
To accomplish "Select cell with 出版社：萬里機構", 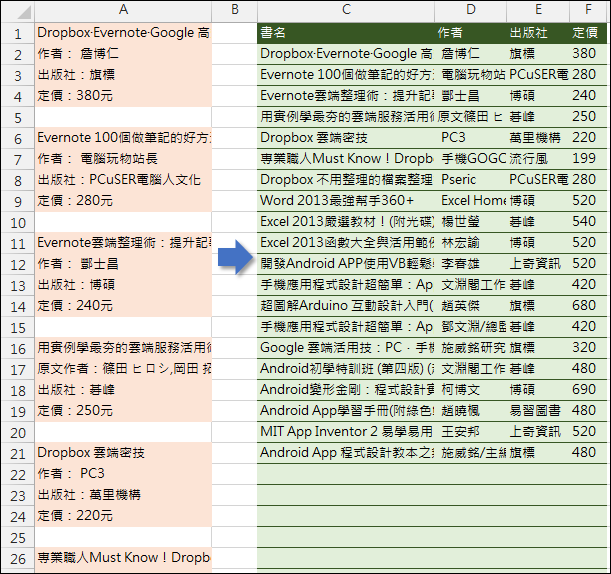I will coord(123,495).
